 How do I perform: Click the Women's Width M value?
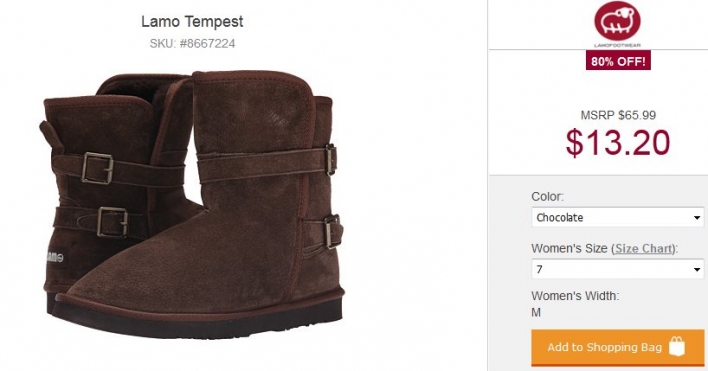(x=536, y=312)
